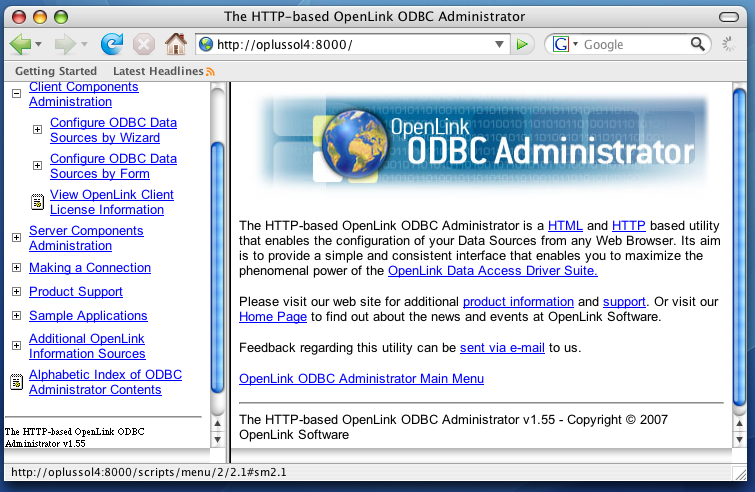Click the green Go arrow button

click(x=522, y=45)
